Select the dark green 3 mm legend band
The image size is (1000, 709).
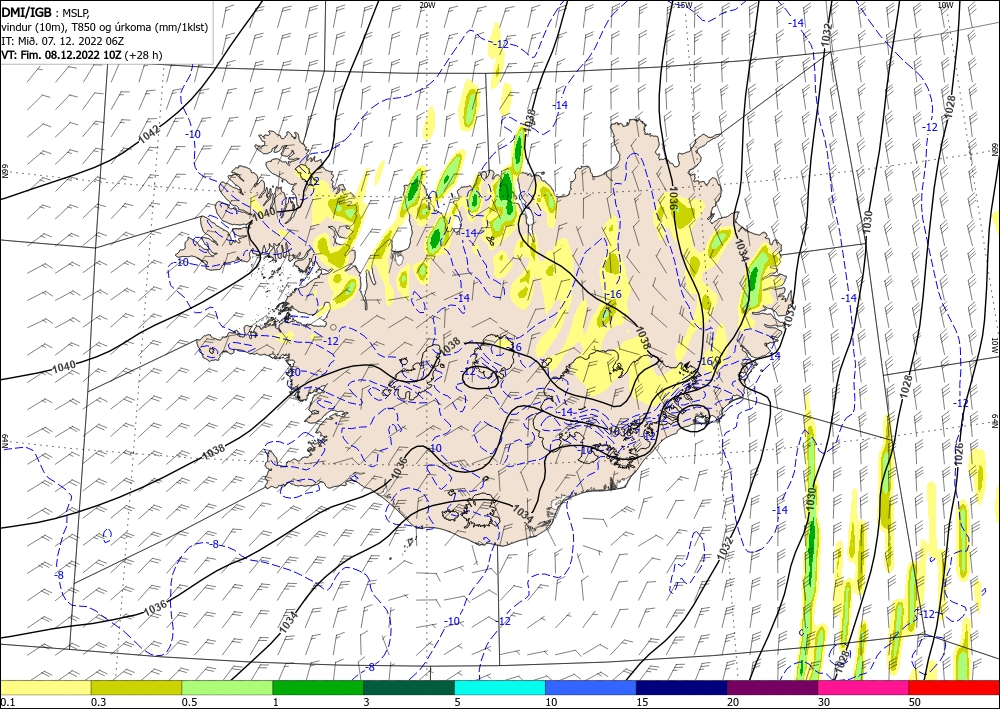click(x=409, y=687)
